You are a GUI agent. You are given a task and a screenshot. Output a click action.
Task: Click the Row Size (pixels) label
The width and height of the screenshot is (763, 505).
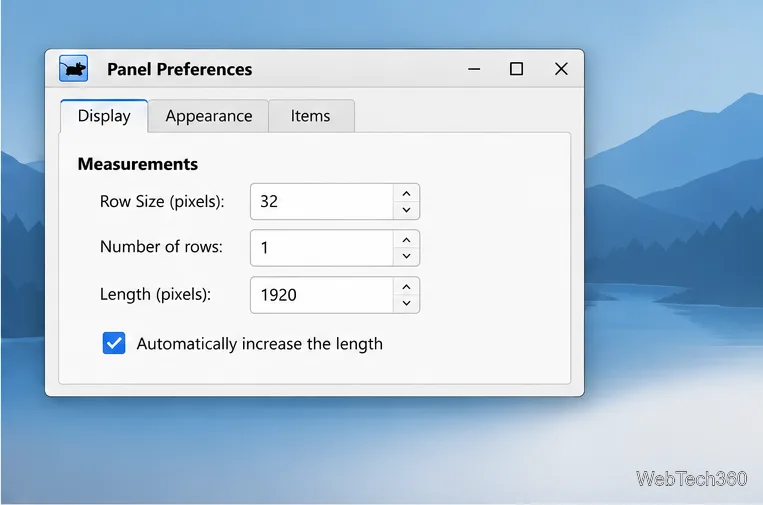click(162, 201)
